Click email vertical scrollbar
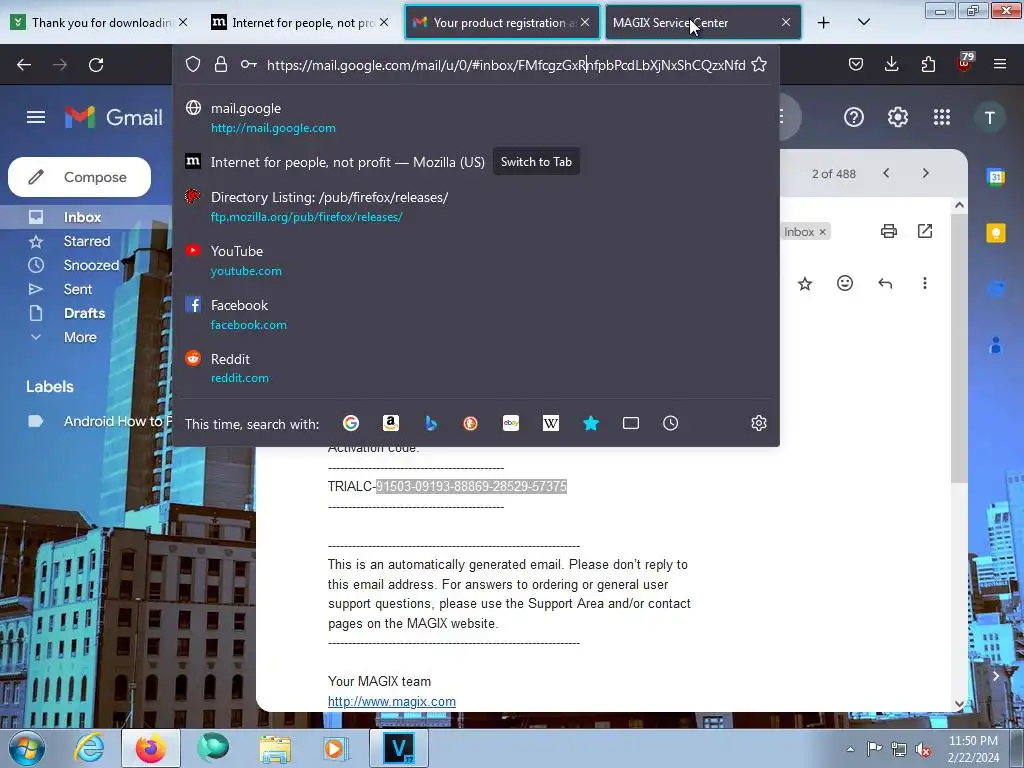 point(959,349)
